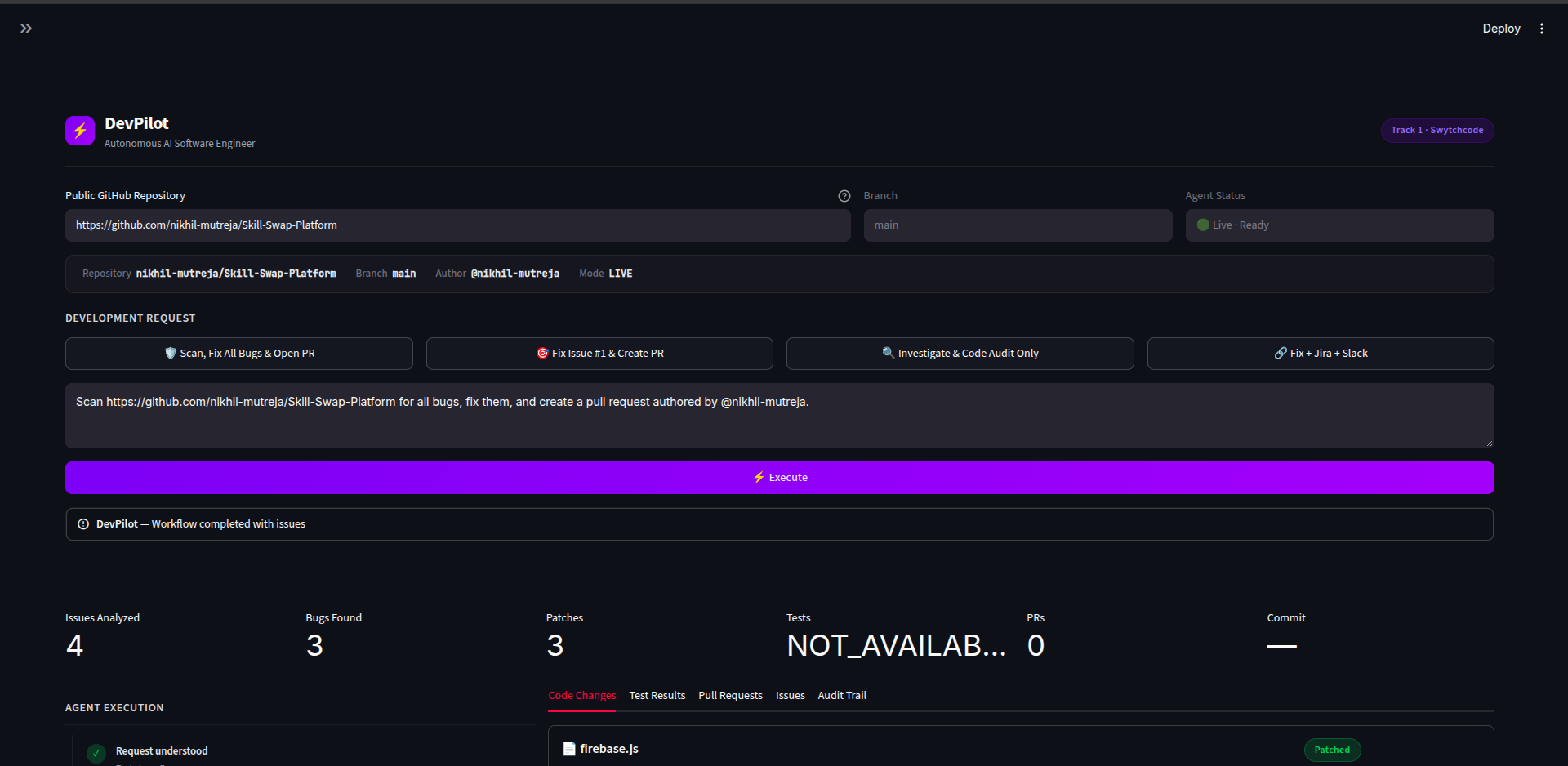Screen dimensions: 1568x766
Task: Click the Request understood green checkmark
Action: click(x=96, y=753)
